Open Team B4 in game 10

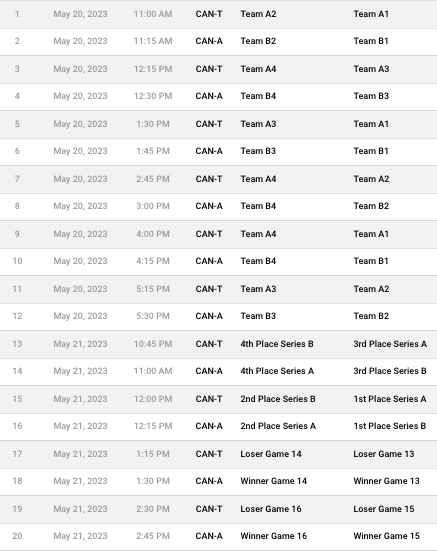[258, 261]
